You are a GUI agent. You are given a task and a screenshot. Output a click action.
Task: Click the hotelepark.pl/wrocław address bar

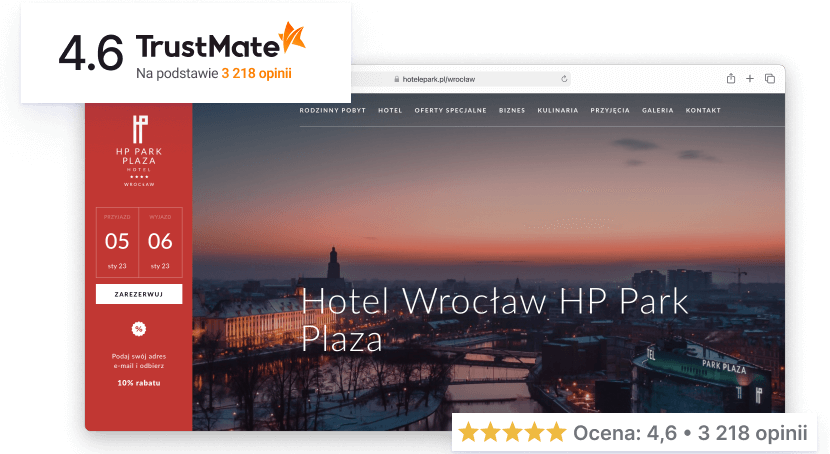click(x=461, y=79)
